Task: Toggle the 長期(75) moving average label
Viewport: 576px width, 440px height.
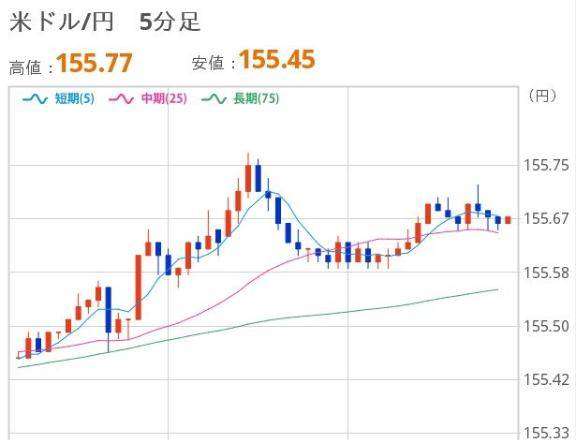Action: pyautogui.click(x=256, y=98)
